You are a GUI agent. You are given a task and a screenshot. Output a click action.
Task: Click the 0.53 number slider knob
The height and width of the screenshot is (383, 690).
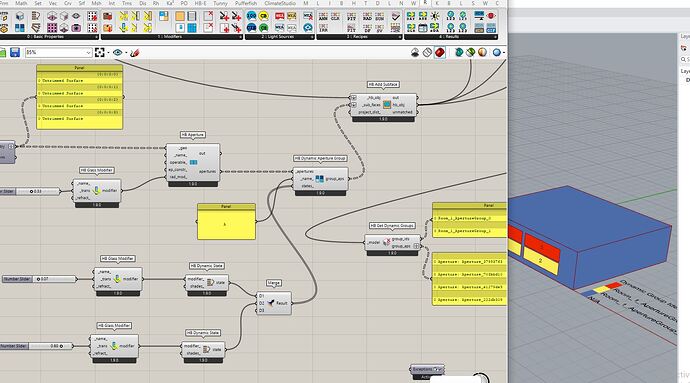coord(31,192)
